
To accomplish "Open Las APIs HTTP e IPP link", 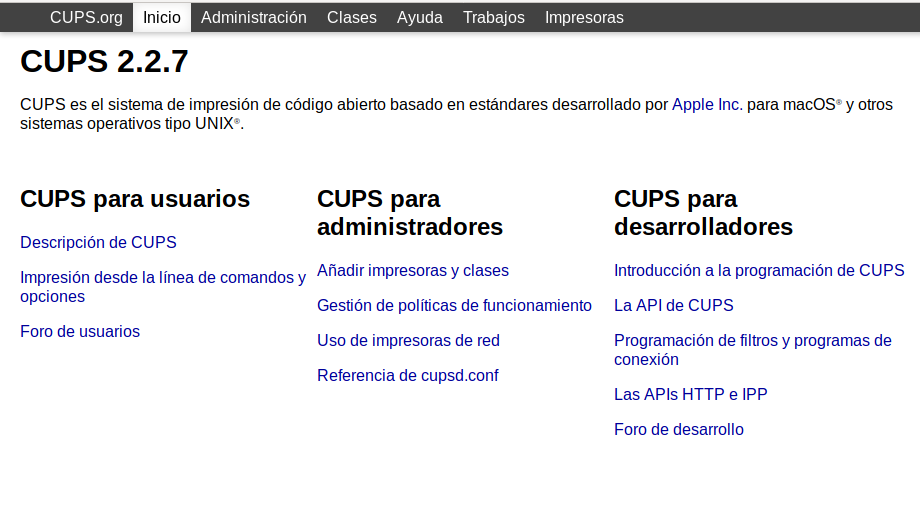I will 691,394.
